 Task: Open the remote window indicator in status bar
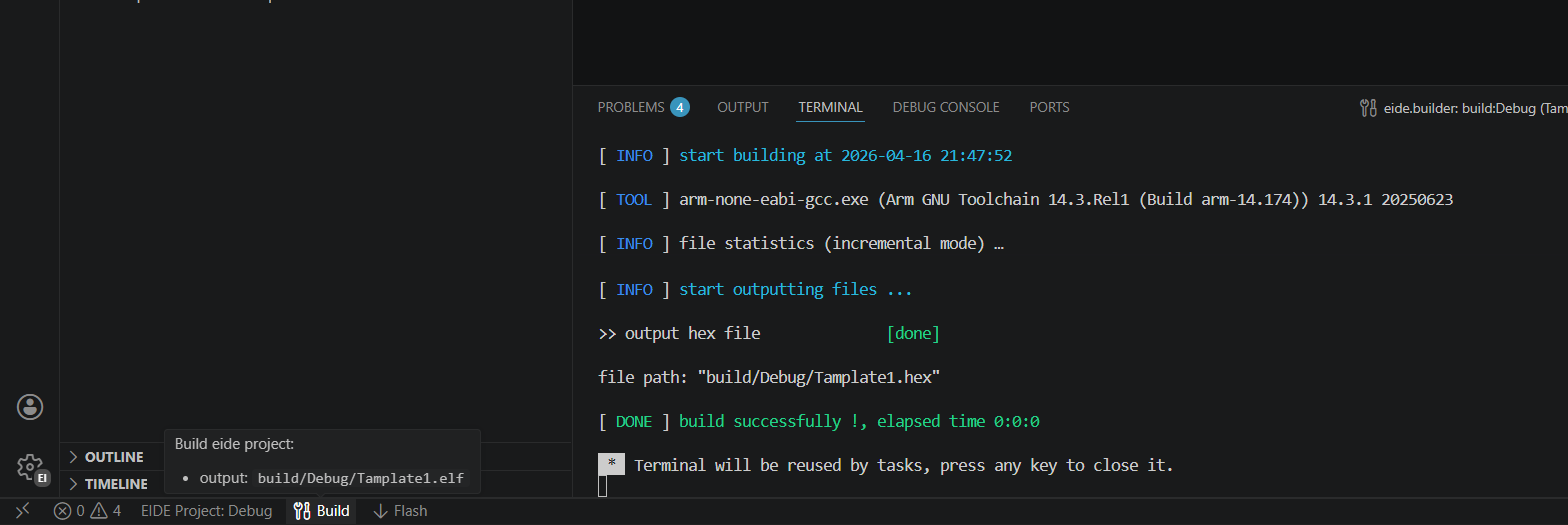coord(22,511)
